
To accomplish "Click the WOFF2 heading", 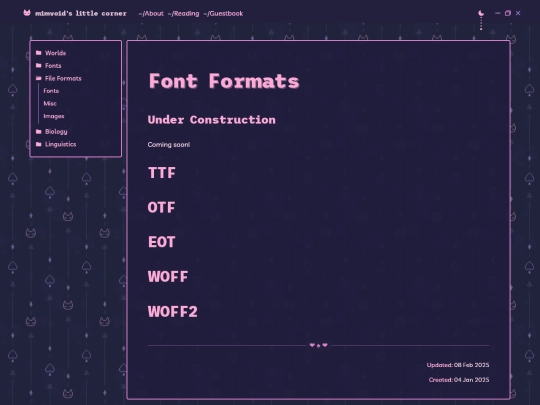I will tap(173, 312).
